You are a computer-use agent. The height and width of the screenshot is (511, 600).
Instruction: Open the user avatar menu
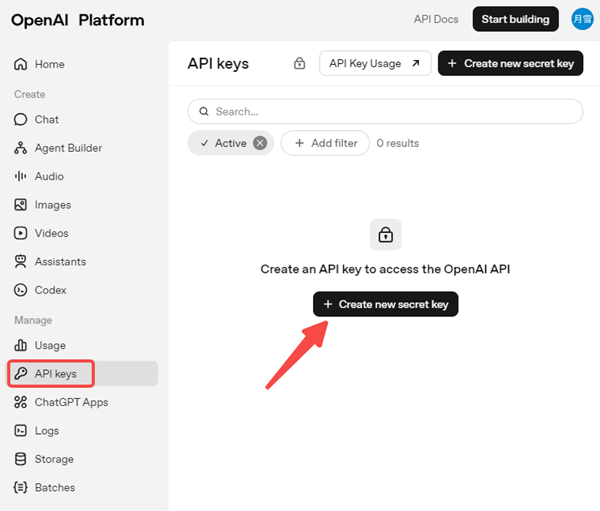[582, 19]
